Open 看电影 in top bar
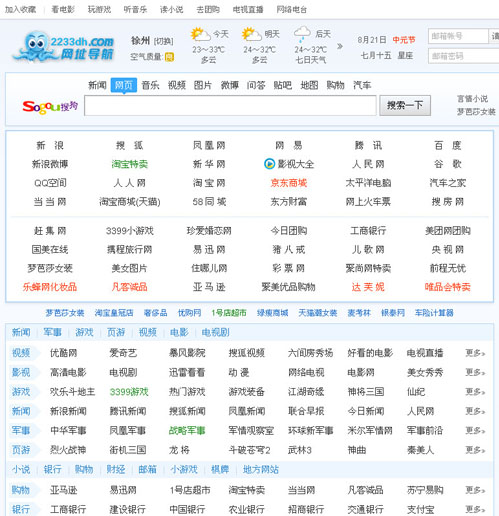 tap(63, 9)
